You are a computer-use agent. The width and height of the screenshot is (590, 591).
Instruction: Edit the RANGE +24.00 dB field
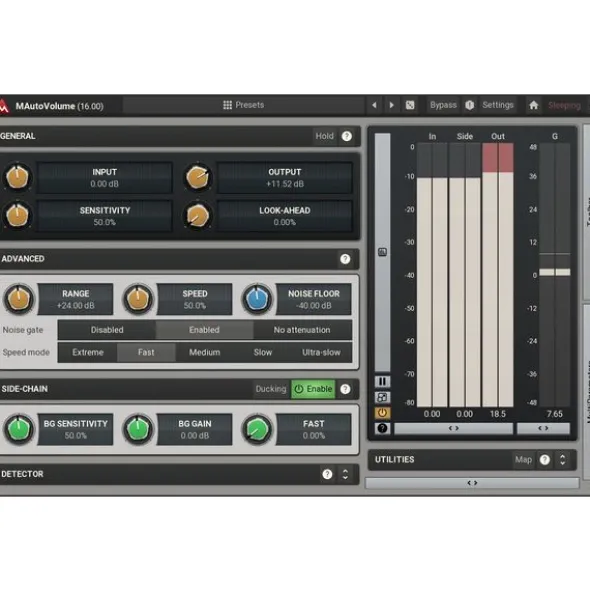point(75,299)
